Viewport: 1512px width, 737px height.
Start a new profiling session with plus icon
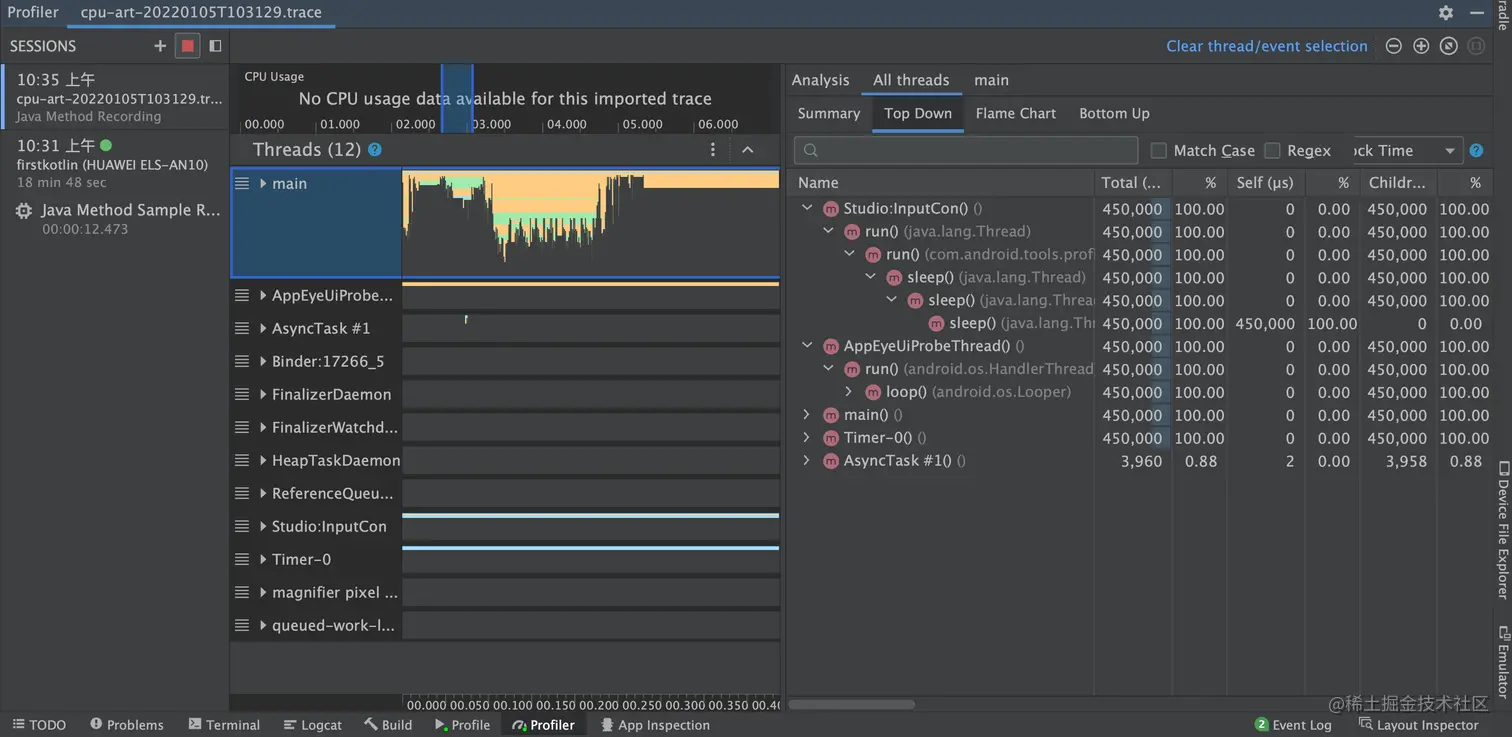click(160, 46)
